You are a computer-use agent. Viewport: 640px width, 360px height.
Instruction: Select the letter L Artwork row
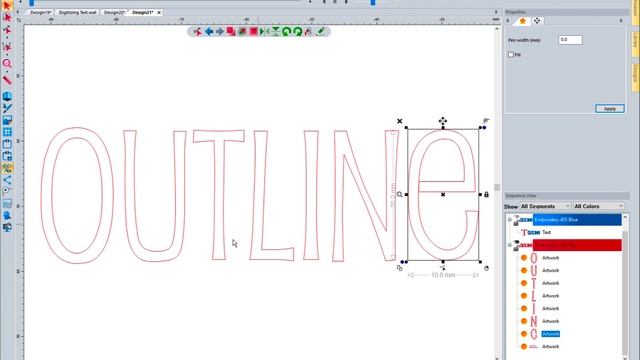click(x=550, y=296)
